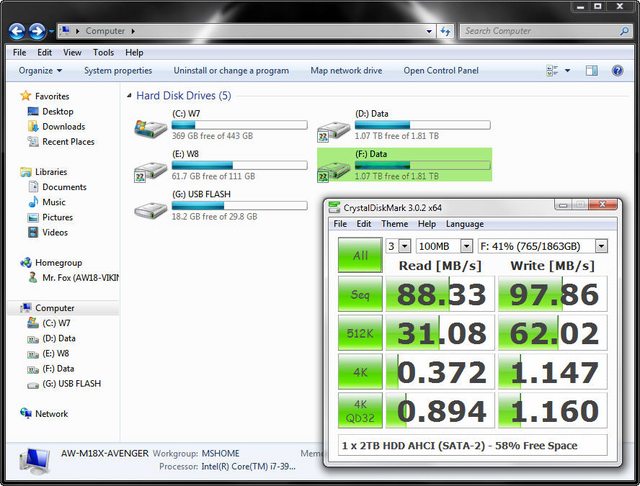The height and width of the screenshot is (486, 640).
Task: Run the 4K QD32 test
Action: click(357, 409)
